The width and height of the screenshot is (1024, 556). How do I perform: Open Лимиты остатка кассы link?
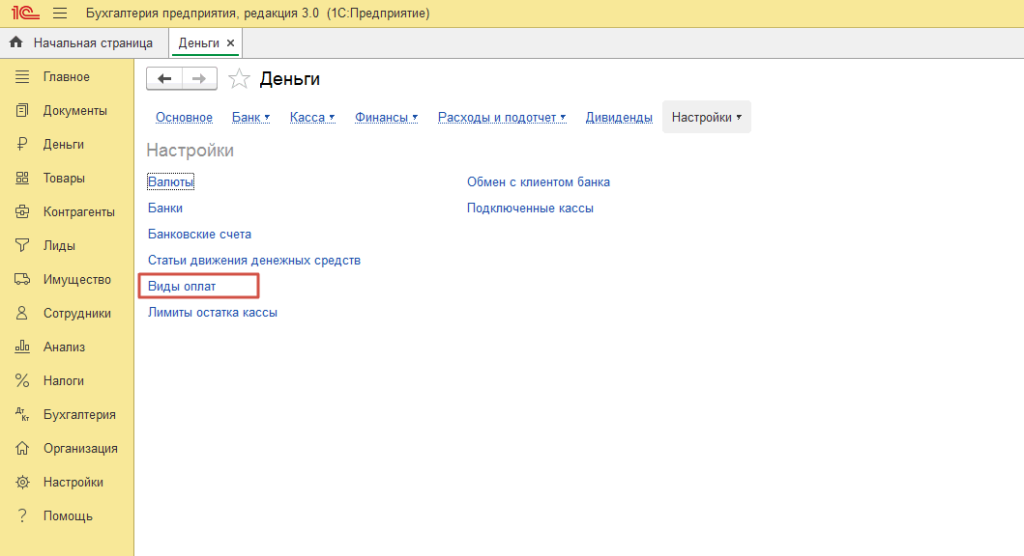[212, 312]
